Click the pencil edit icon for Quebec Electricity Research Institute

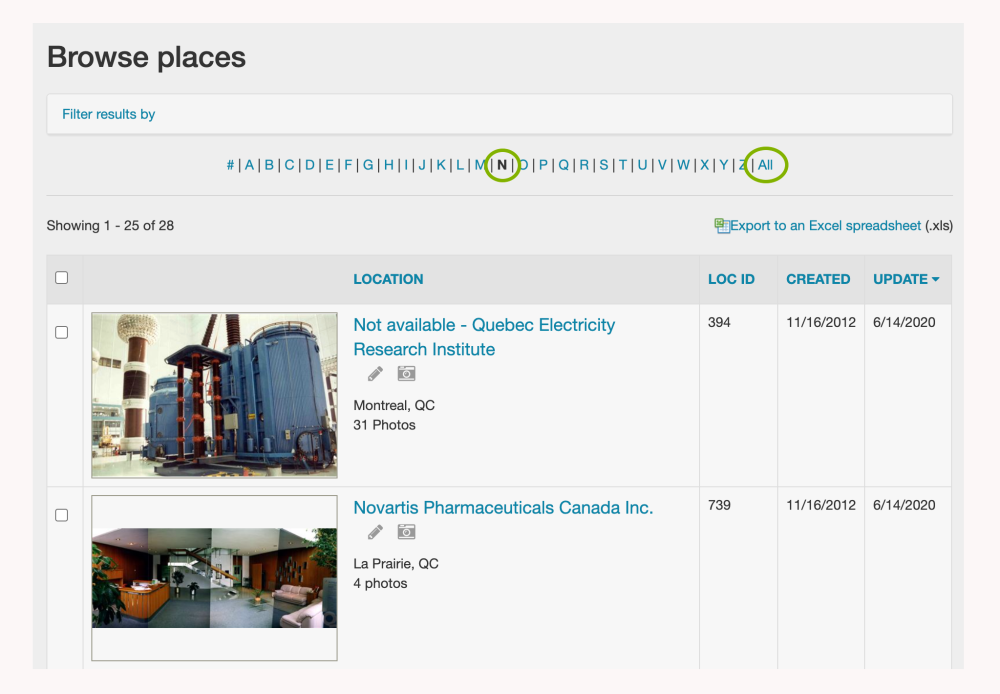click(x=375, y=374)
